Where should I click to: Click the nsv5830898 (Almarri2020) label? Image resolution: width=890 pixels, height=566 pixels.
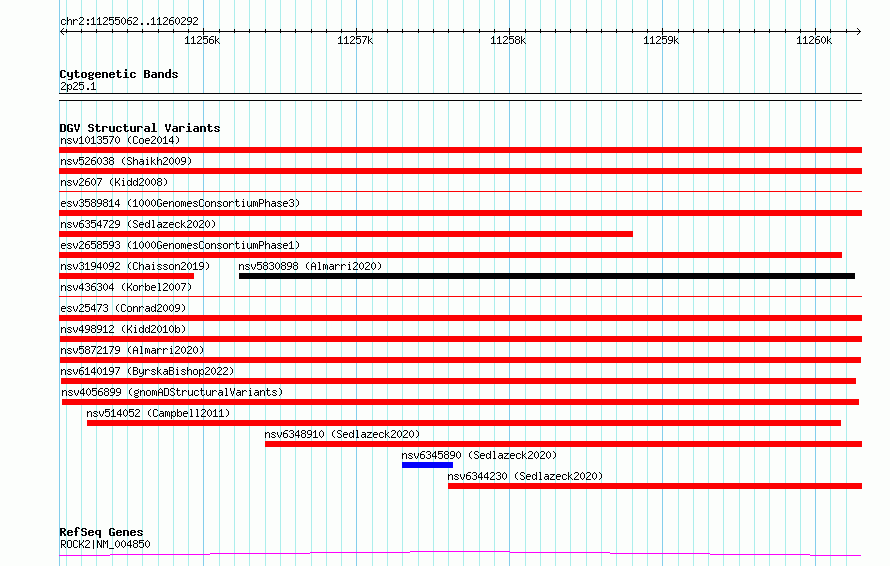pos(310,266)
